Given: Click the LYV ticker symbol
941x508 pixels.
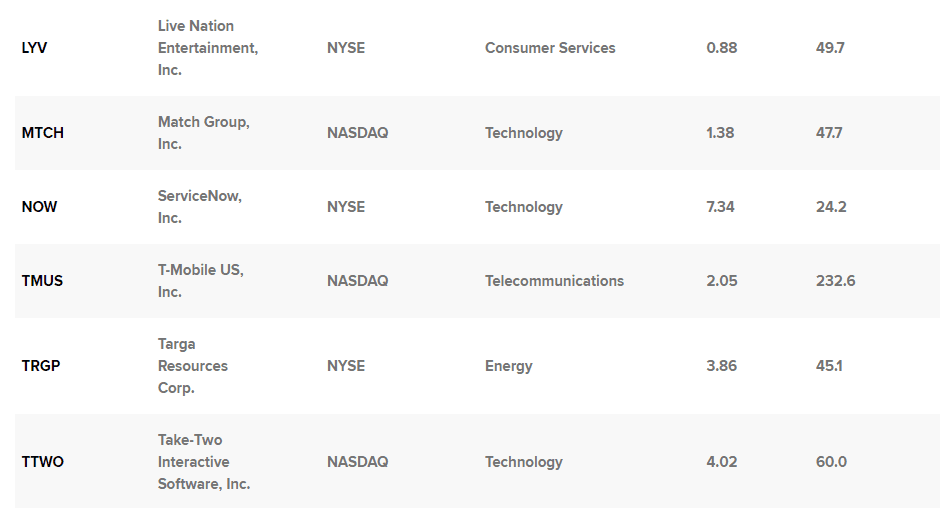Looking at the screenshot, I should (34, 48).
